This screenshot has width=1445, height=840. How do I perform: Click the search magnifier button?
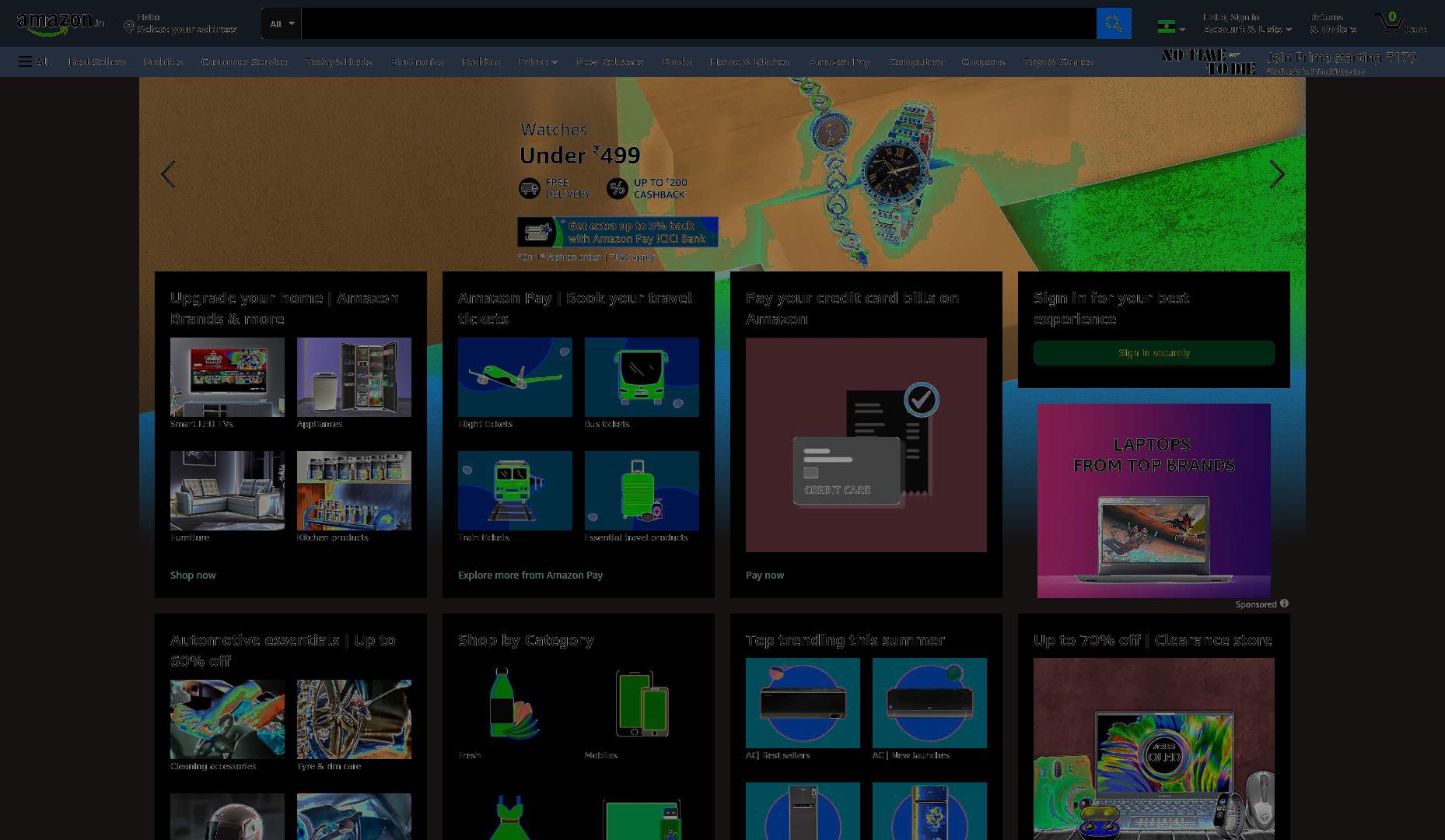pyautogui.click(x=1114, y=23)
